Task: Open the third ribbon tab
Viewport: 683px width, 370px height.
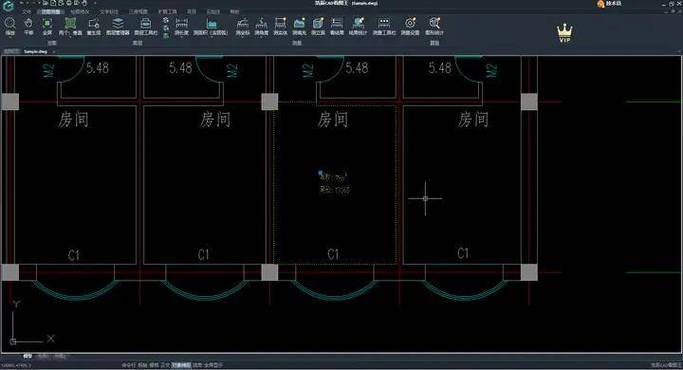Action: pyautogui.click(x=80, y=12)
